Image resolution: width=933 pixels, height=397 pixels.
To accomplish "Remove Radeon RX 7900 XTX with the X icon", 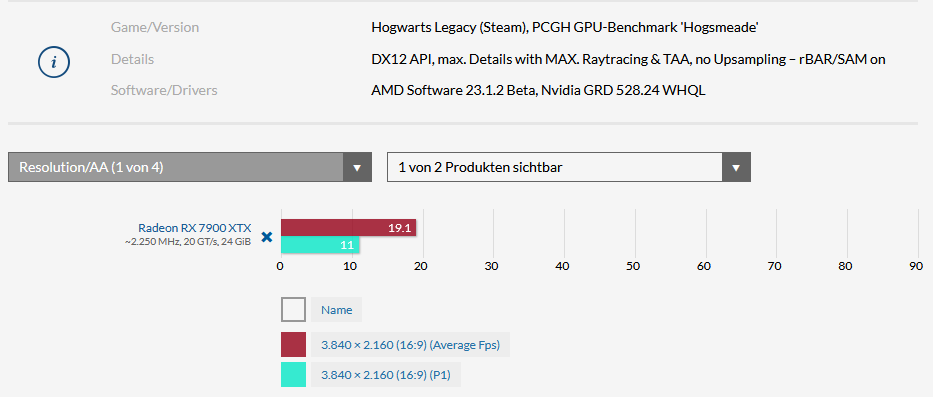I will click(x=267, y=236).
